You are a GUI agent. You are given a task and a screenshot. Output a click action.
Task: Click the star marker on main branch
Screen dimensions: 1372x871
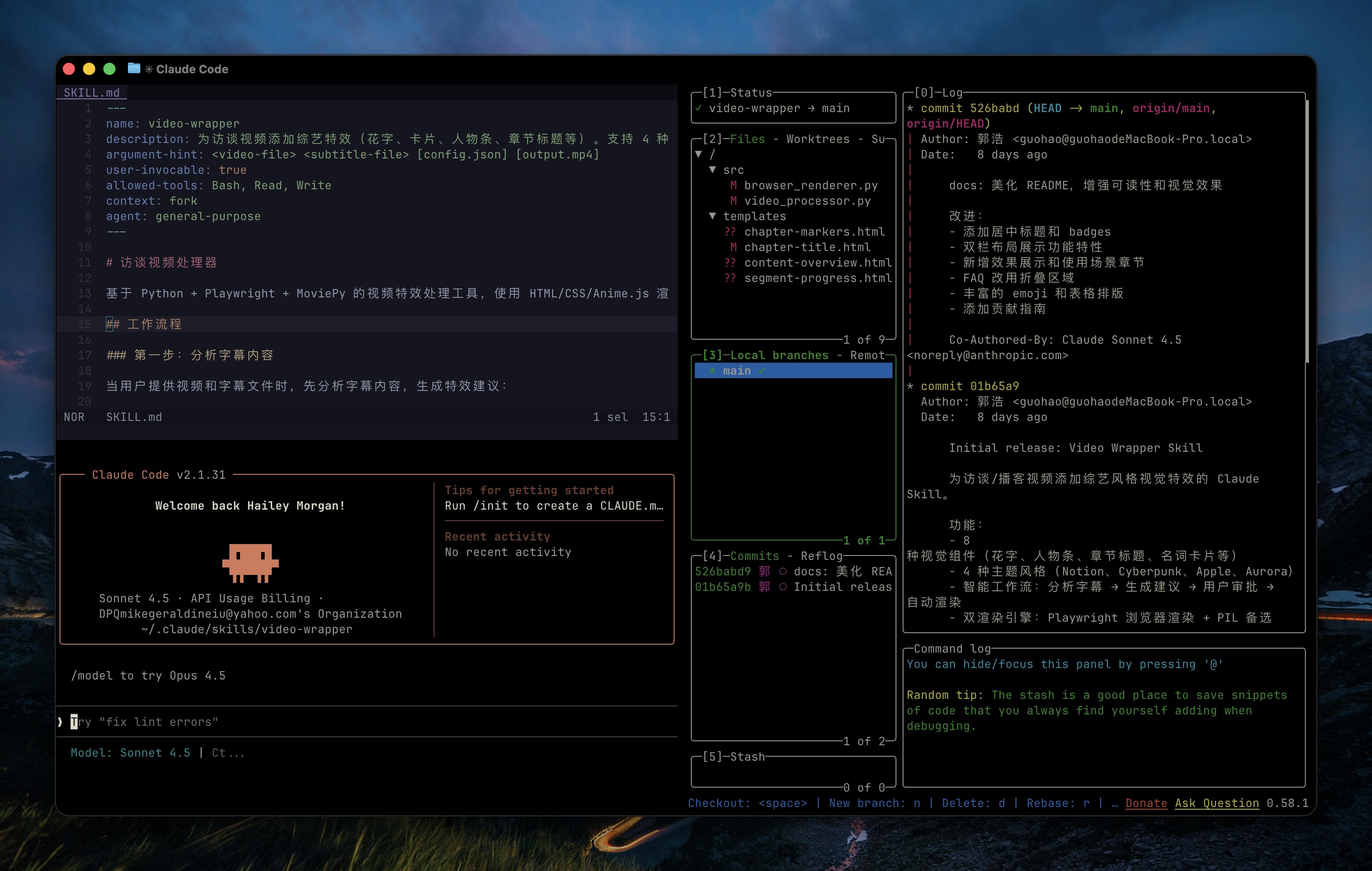click(712, 371)
